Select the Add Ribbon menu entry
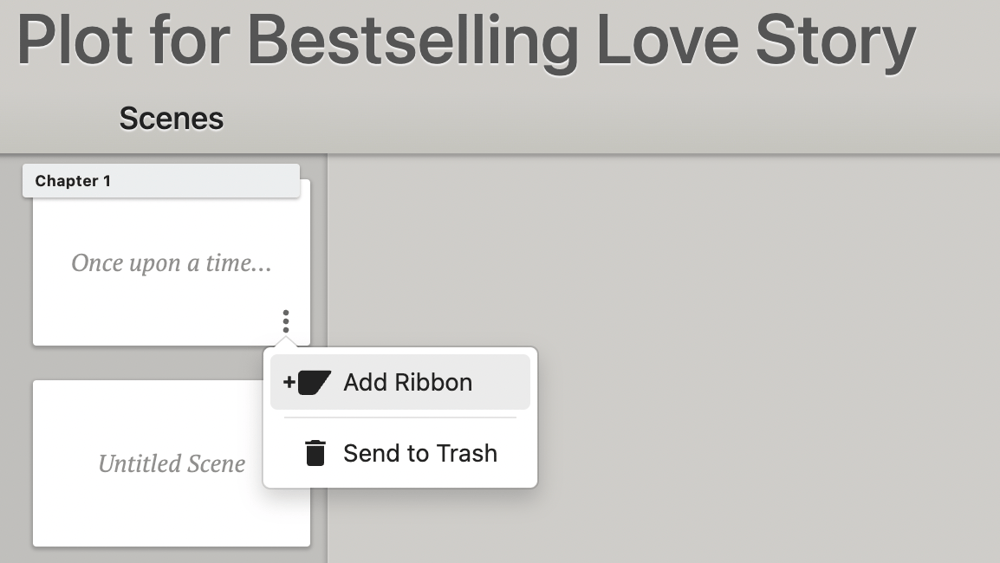Screen dimensions: 1000x563 click(x=400, y=383)
